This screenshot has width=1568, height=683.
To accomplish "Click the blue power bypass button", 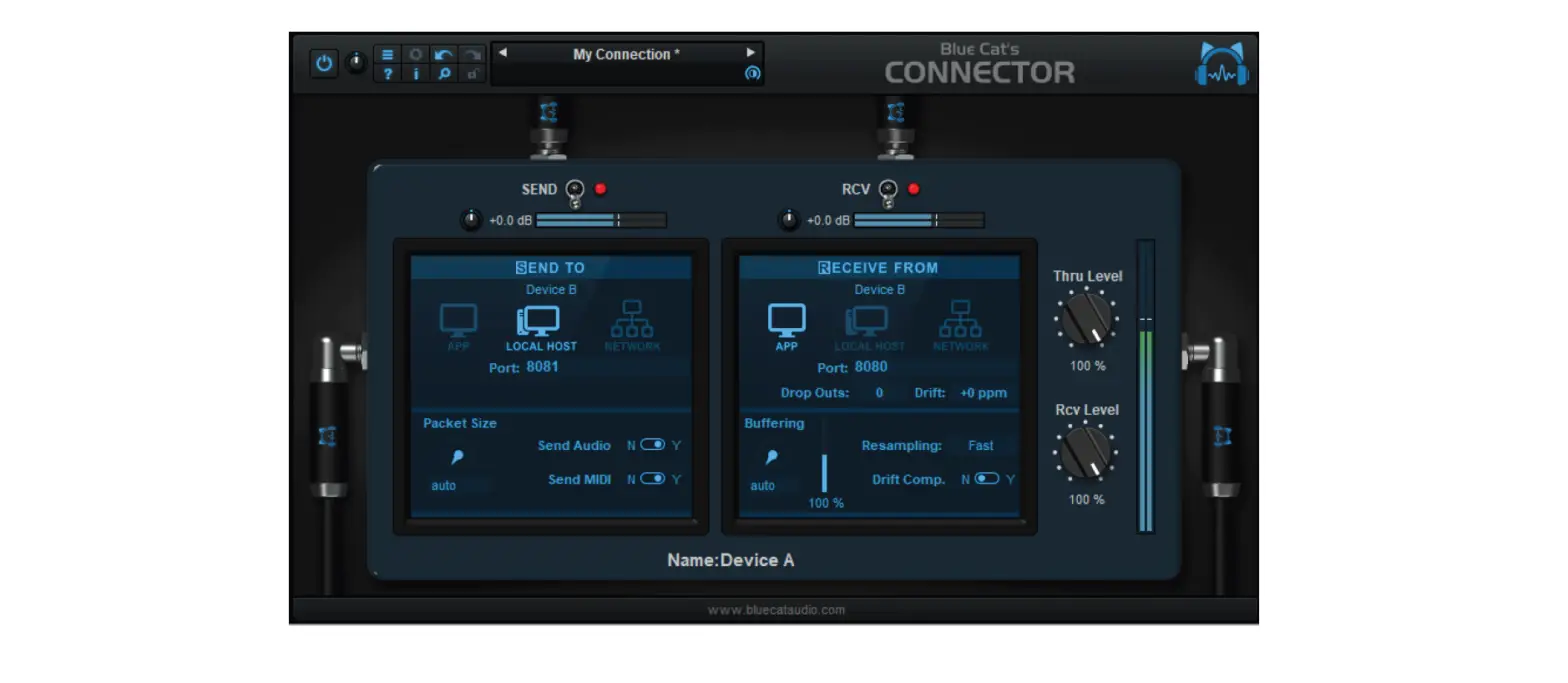I will click(323, 63).
